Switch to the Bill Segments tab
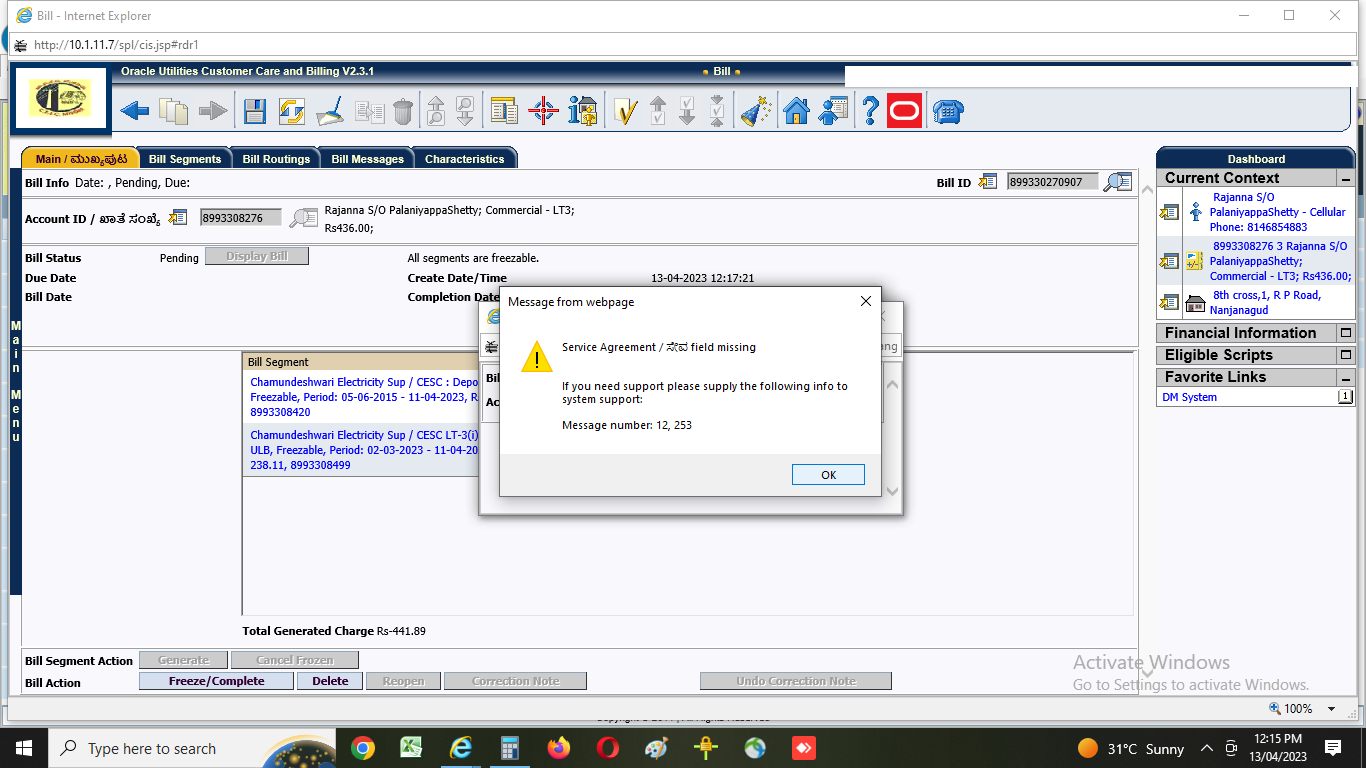This screenshot has height=768, width=1366. 185,159
